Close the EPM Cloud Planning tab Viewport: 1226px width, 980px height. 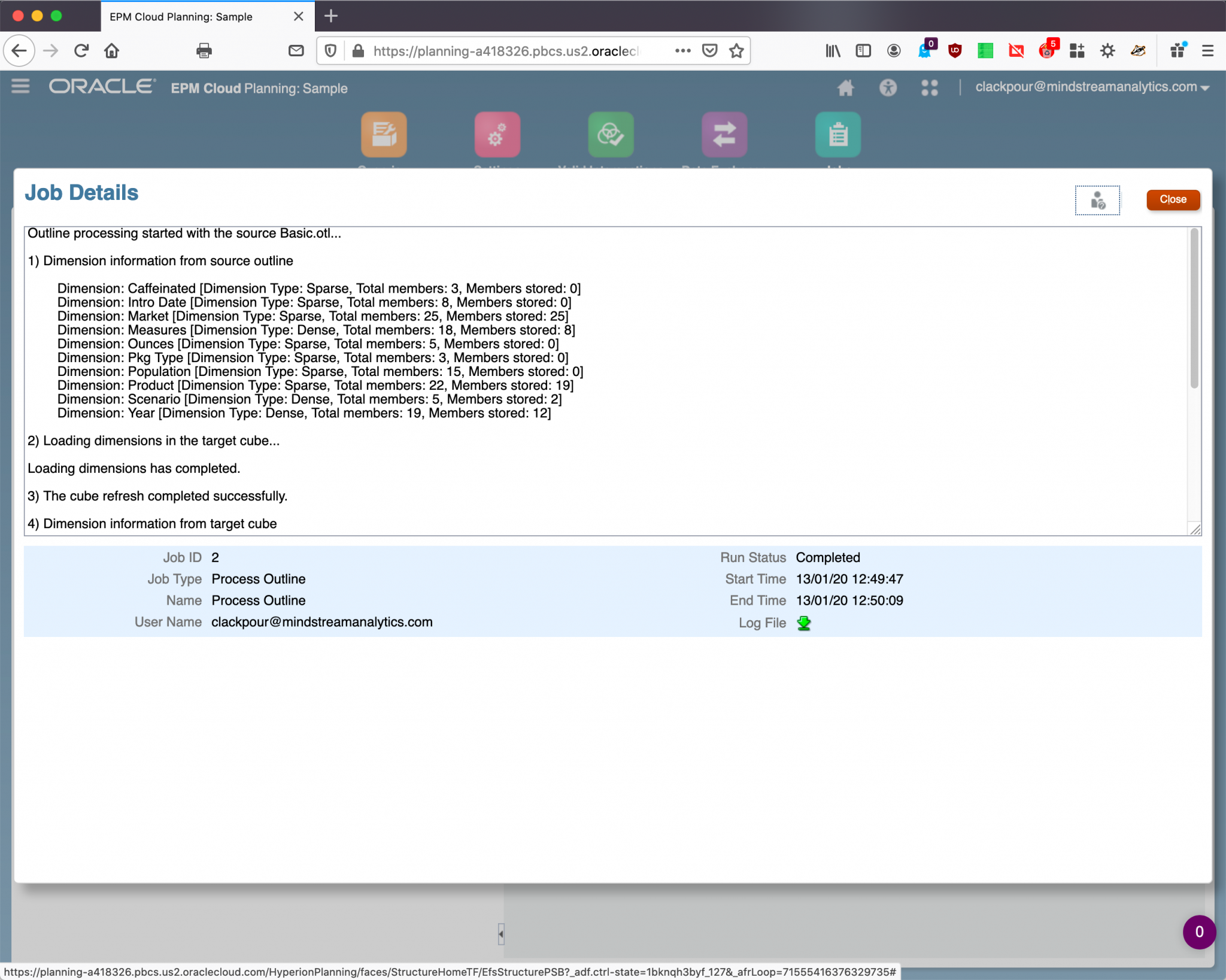[298, 16]
